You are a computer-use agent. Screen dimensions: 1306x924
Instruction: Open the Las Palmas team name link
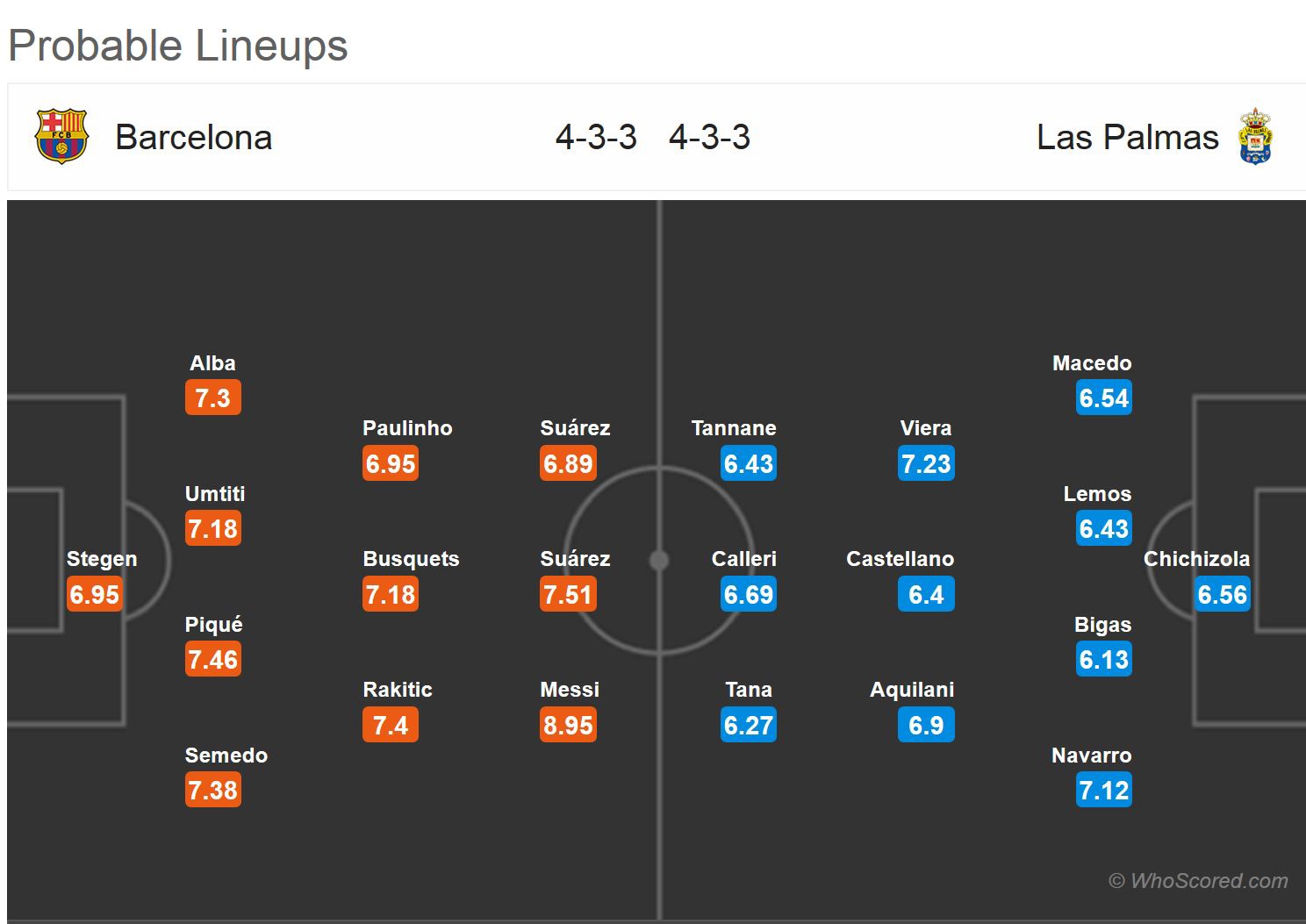(1128, 138)
